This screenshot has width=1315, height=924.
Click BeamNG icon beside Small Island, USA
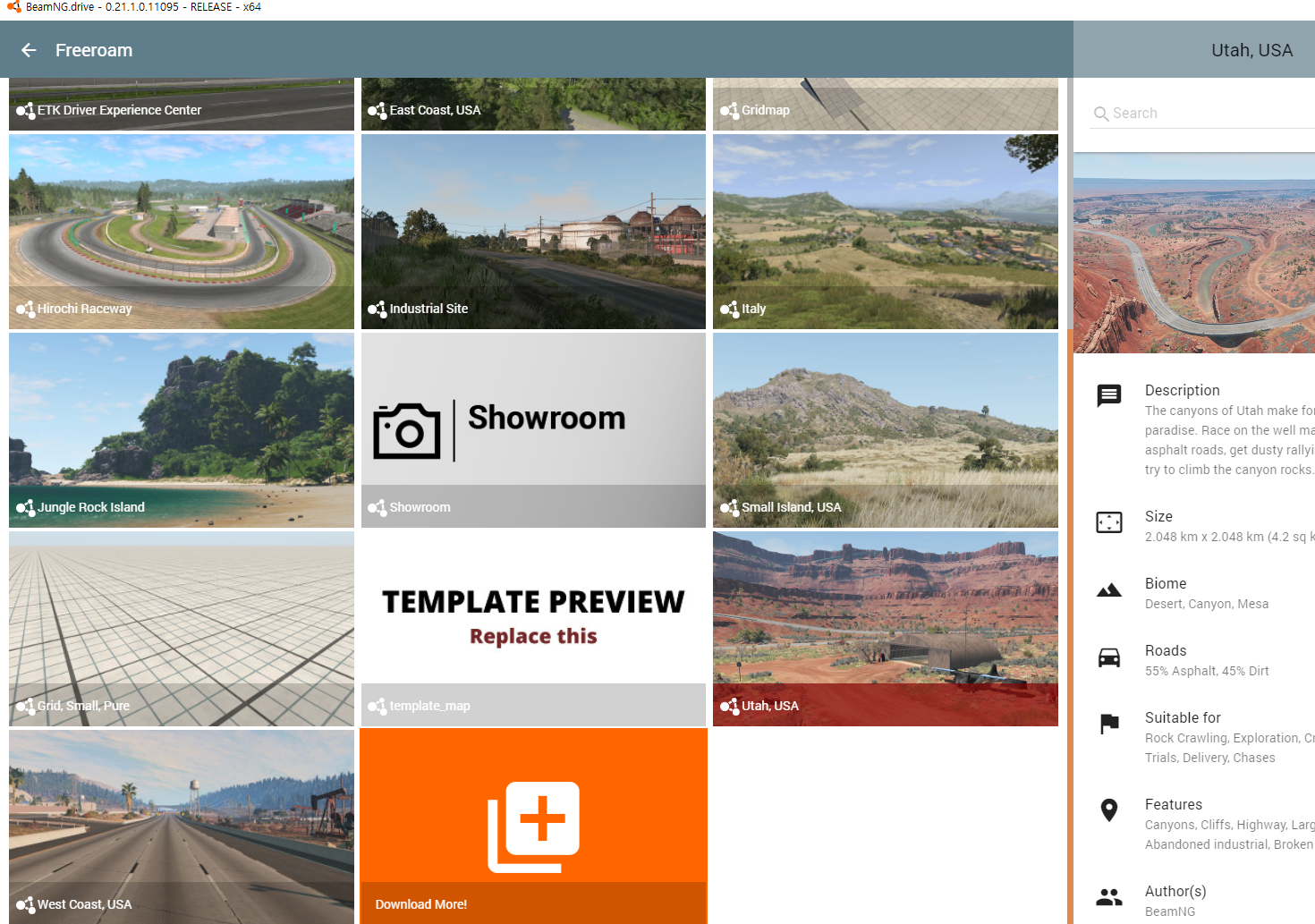tap(729, 508)
